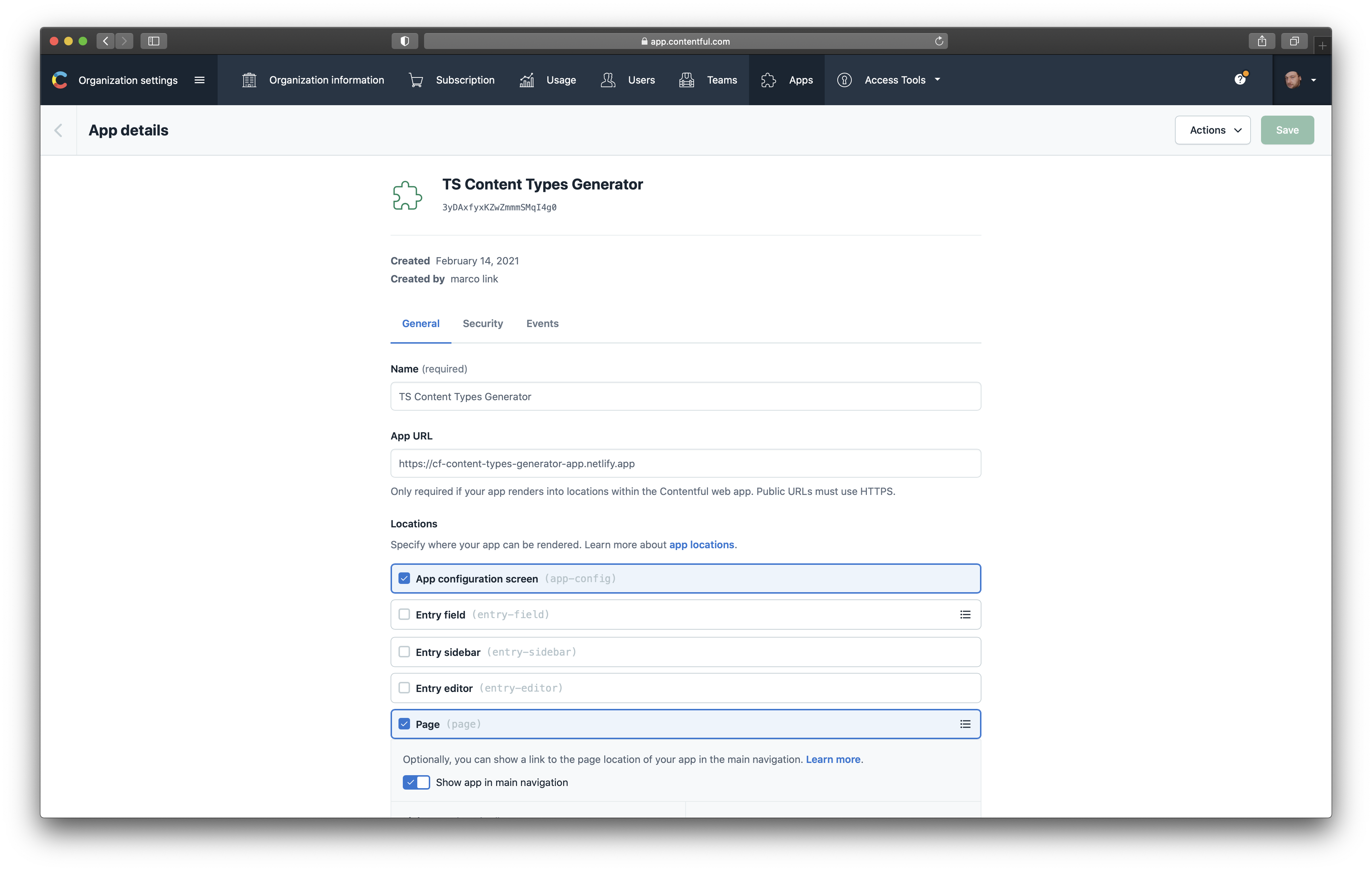Screen dimensions: 1372x871
Task: Toggle Show app in main navigation
Action: (416, 782)
